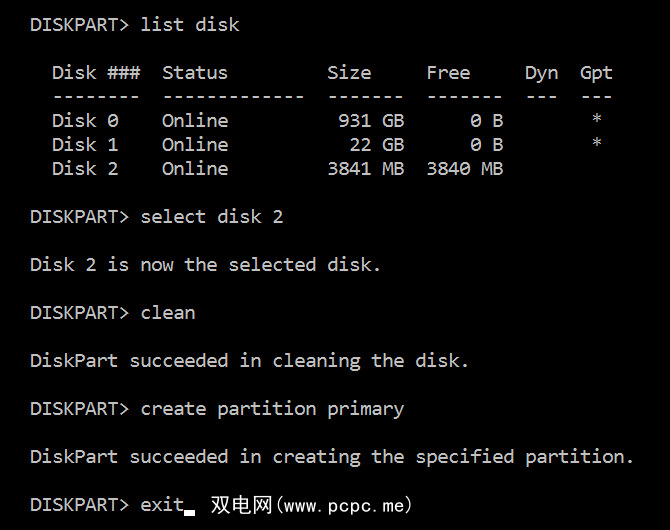670x530 pixels.
Task: Click the partition creation success message
Action: pos(332,456)
